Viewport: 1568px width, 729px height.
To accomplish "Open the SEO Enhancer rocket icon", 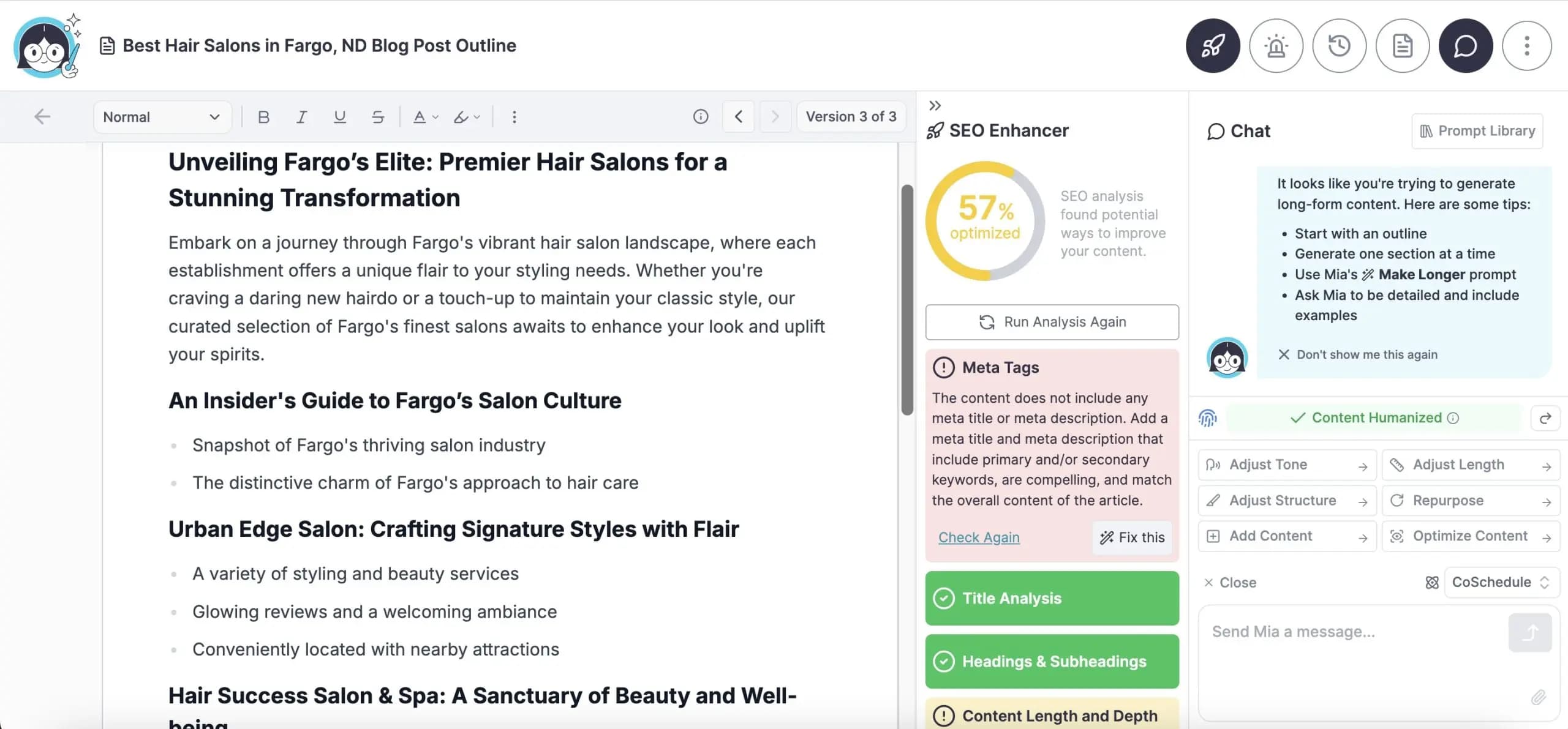I will point(1212,45).
